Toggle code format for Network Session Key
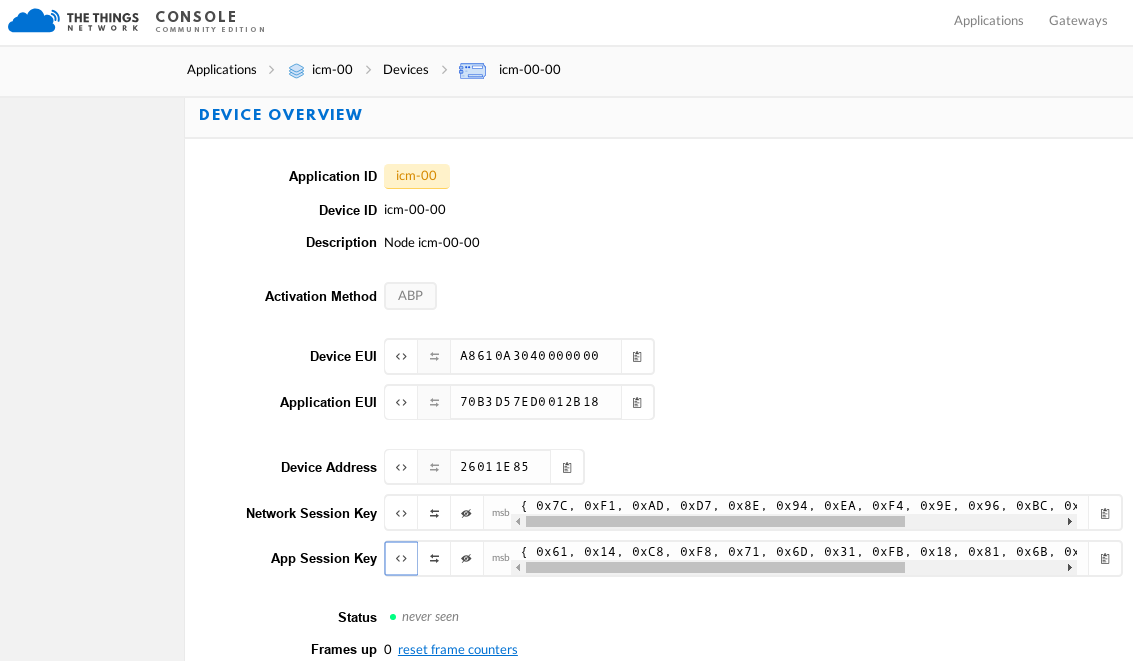Screen dimensions: 1133x661 pos(401,514)
